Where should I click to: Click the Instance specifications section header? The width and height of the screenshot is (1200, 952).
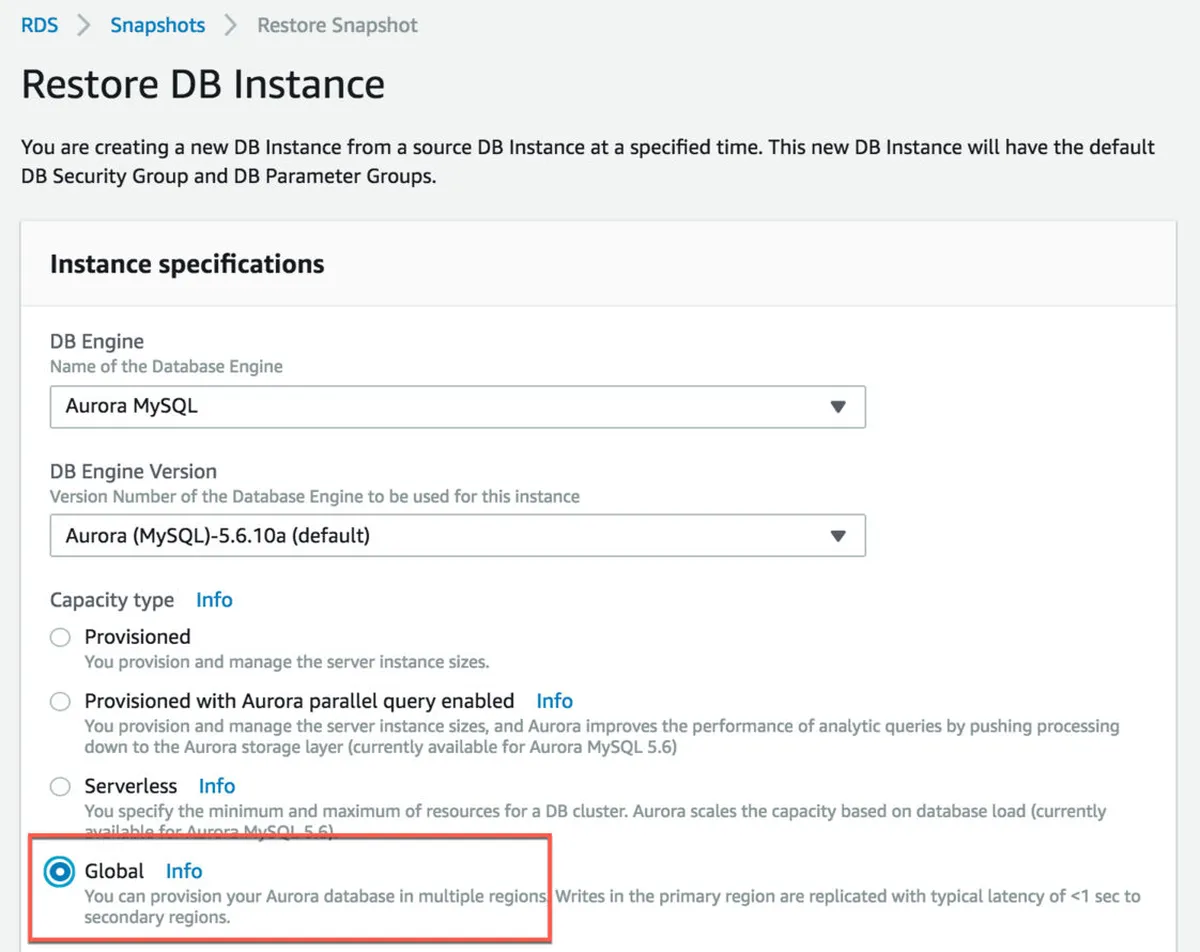(187, 264)
